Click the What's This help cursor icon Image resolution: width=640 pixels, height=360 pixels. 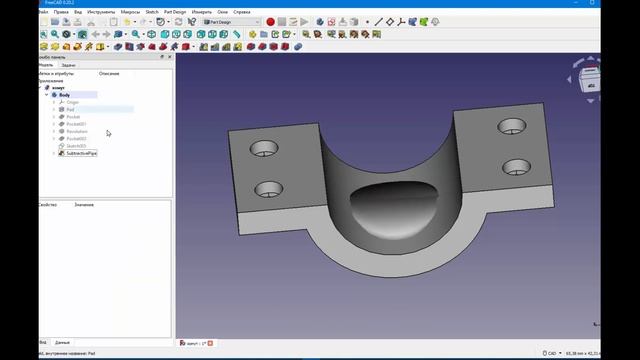click(x=191, y=22)
